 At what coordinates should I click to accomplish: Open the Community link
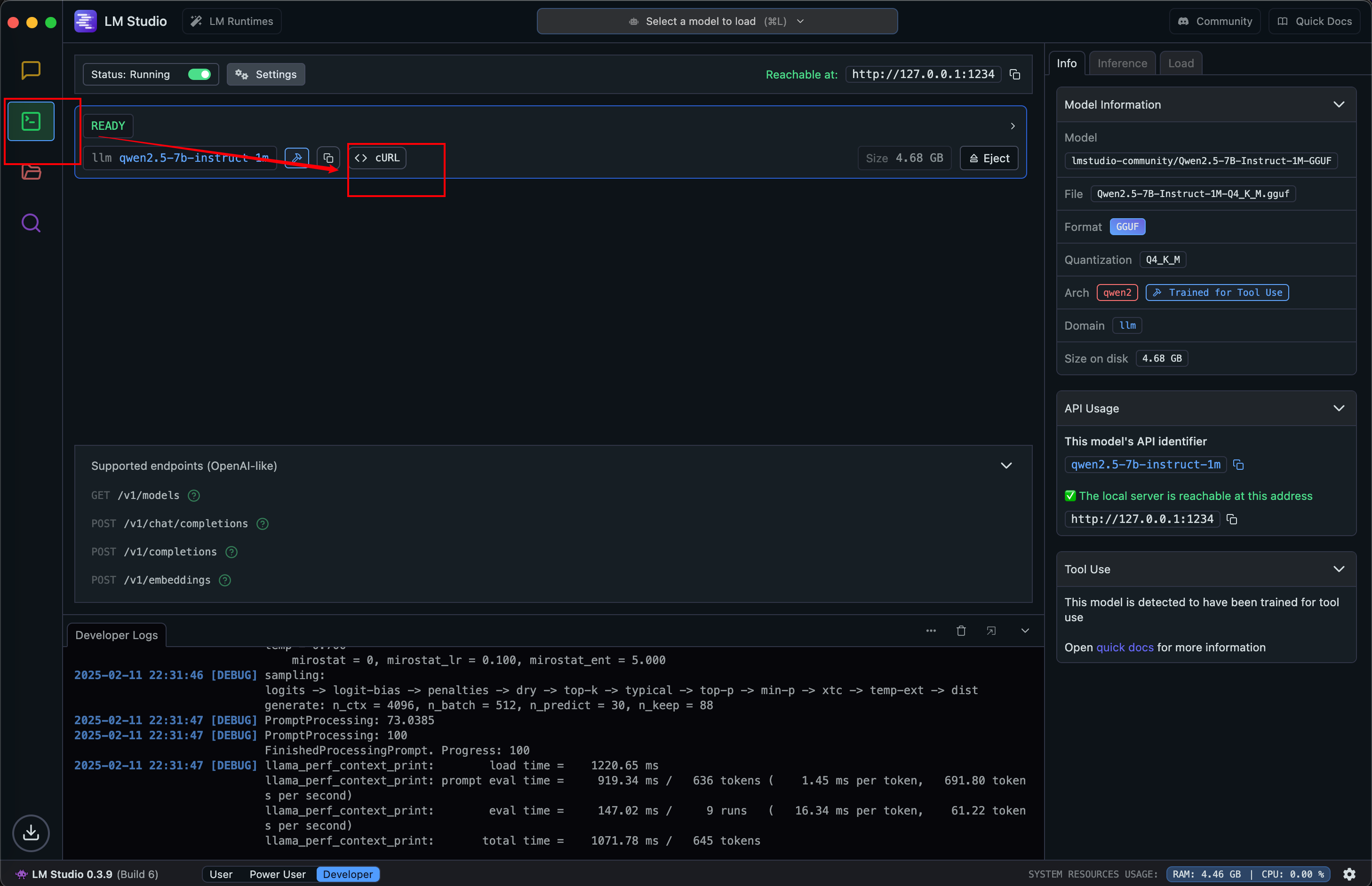pyautogui.click(x=1214, y=21)
